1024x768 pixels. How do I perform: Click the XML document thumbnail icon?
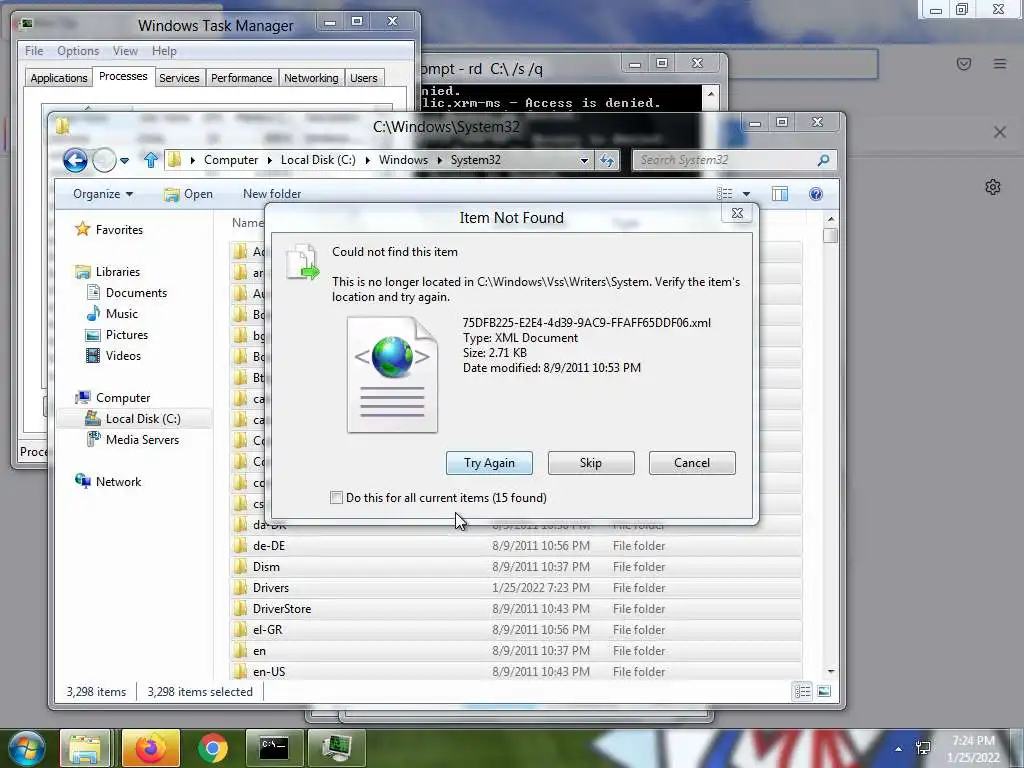pos(392,375)
